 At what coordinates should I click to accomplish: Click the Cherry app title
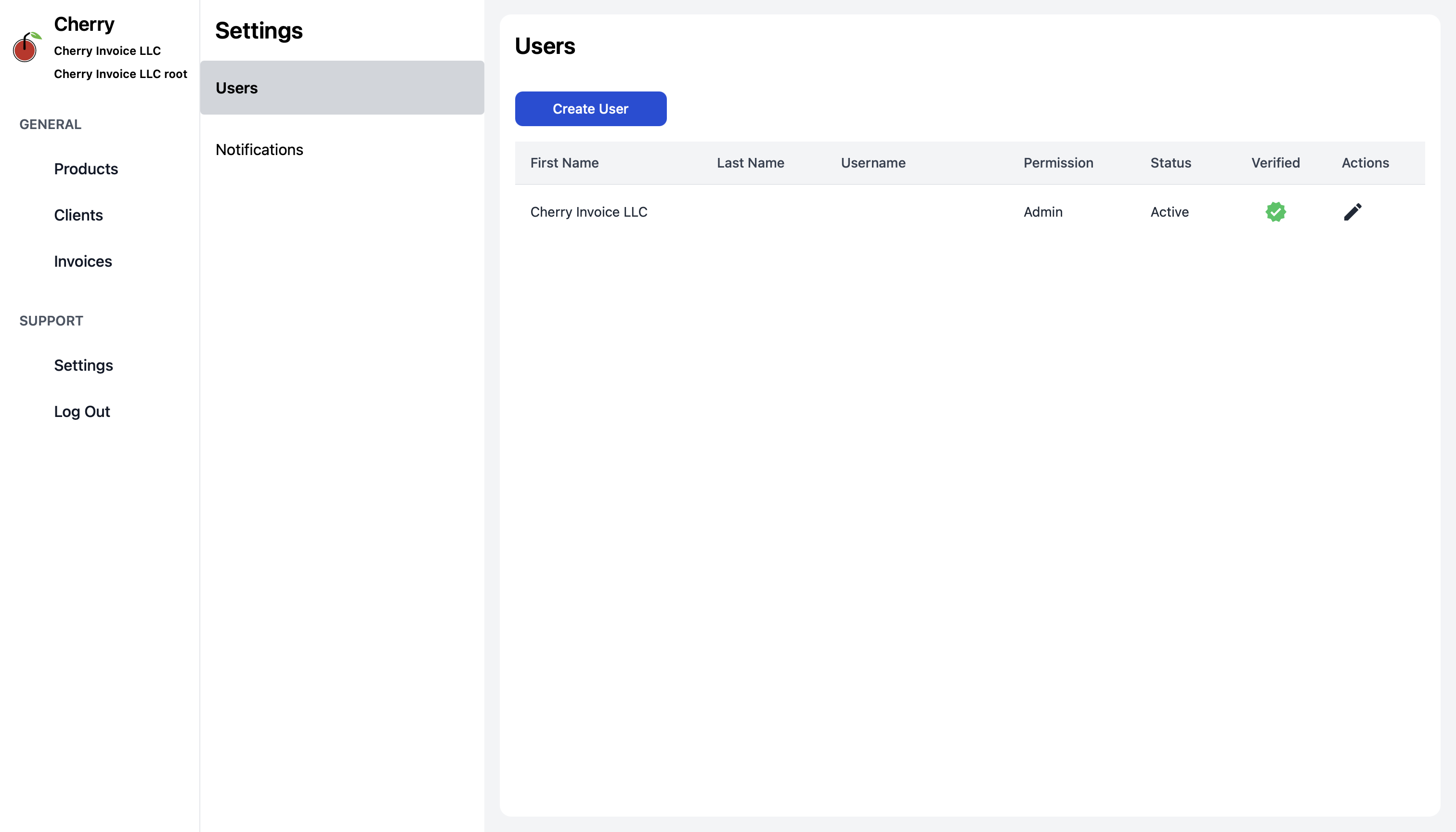click(84, 25)
